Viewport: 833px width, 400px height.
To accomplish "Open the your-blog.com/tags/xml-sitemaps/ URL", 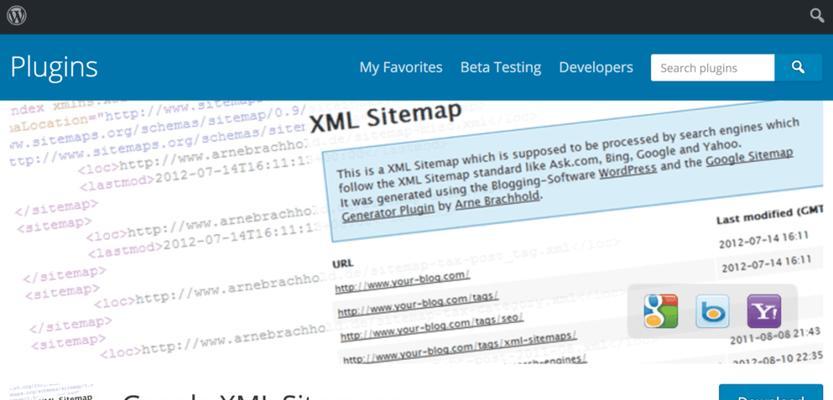I will click(x=459, y=347).
